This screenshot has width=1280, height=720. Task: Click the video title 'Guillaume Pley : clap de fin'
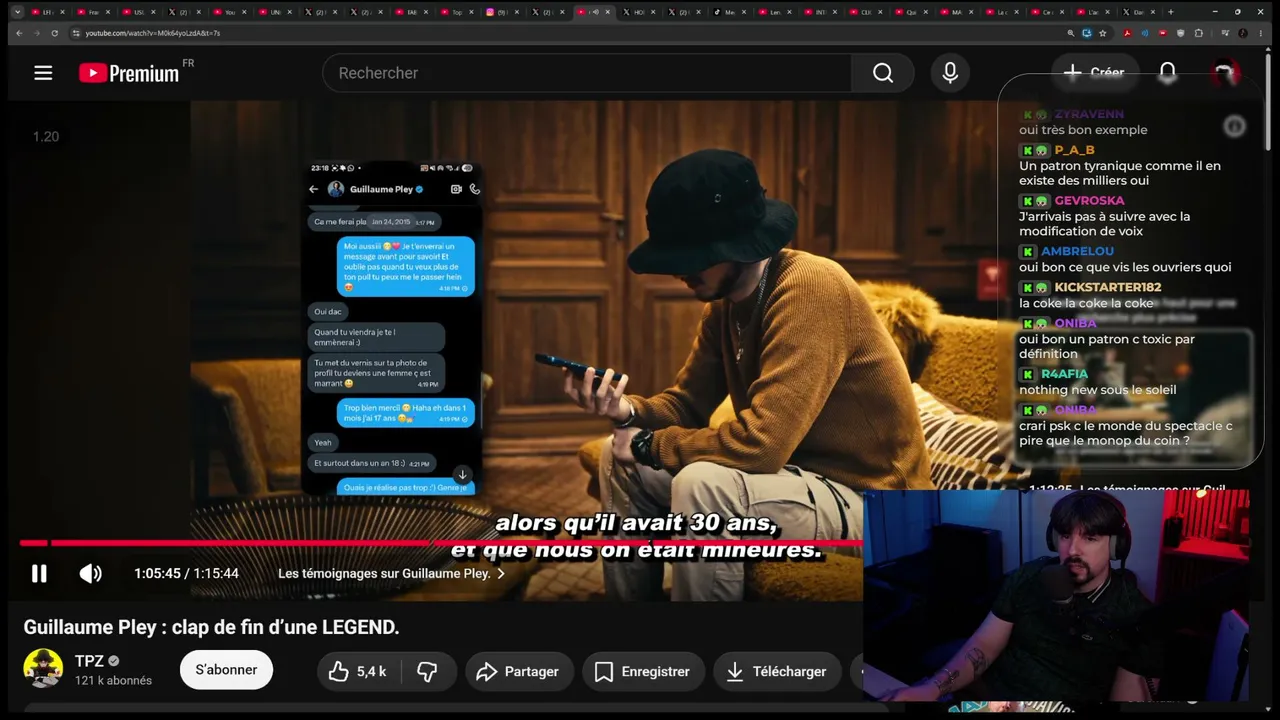(x=211, y=627)
